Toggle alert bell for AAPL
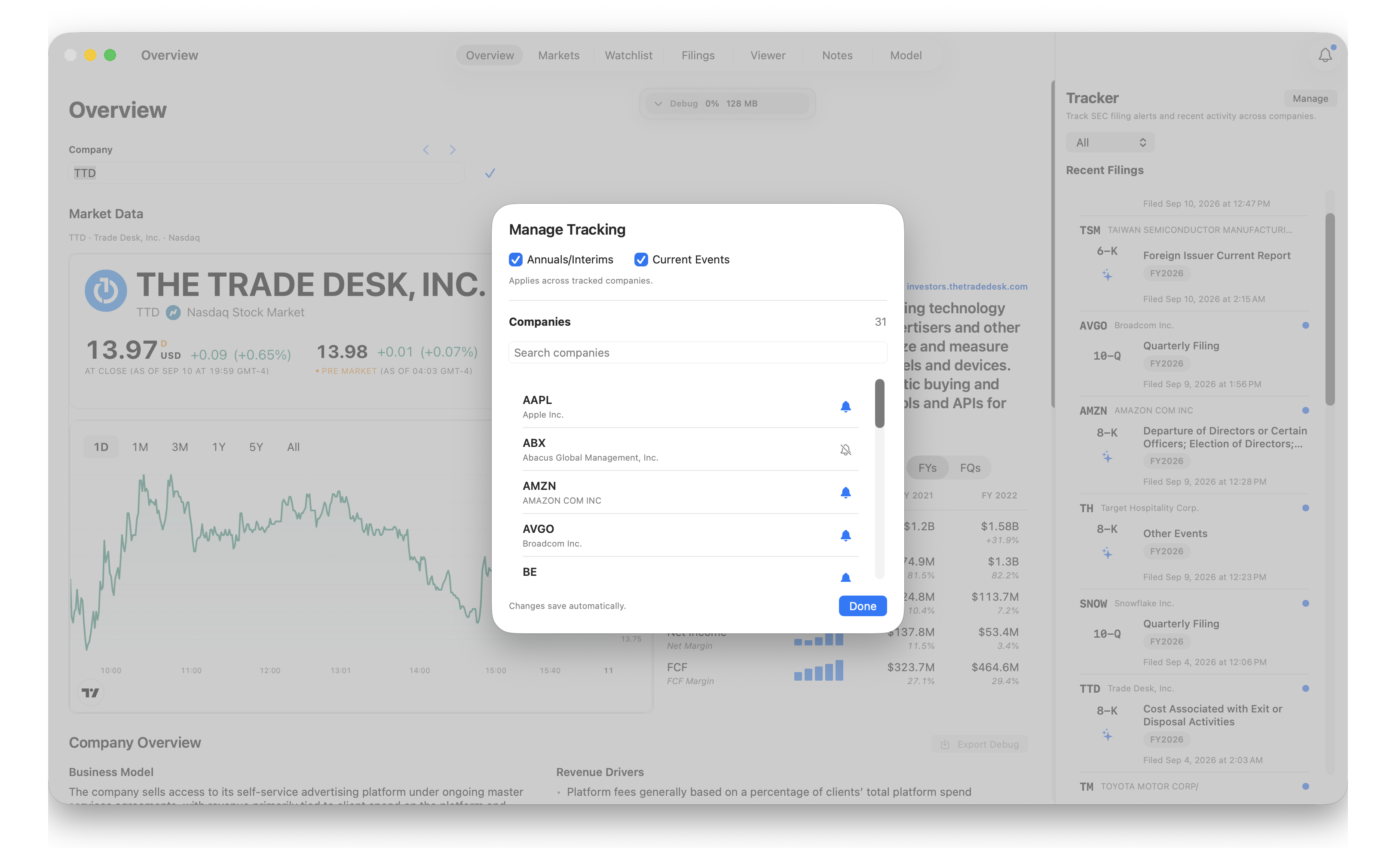Viewport: 1396px width, 868px height. [x=845, y=406]
